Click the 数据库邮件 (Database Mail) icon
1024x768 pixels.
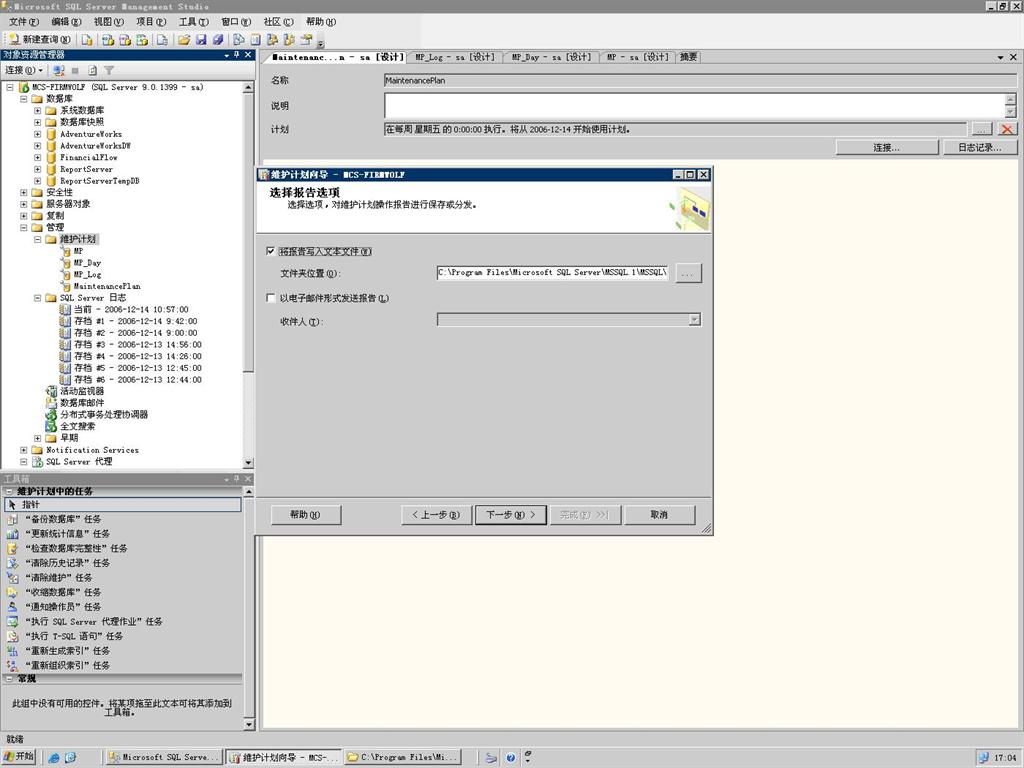click(x=52, y=403)
